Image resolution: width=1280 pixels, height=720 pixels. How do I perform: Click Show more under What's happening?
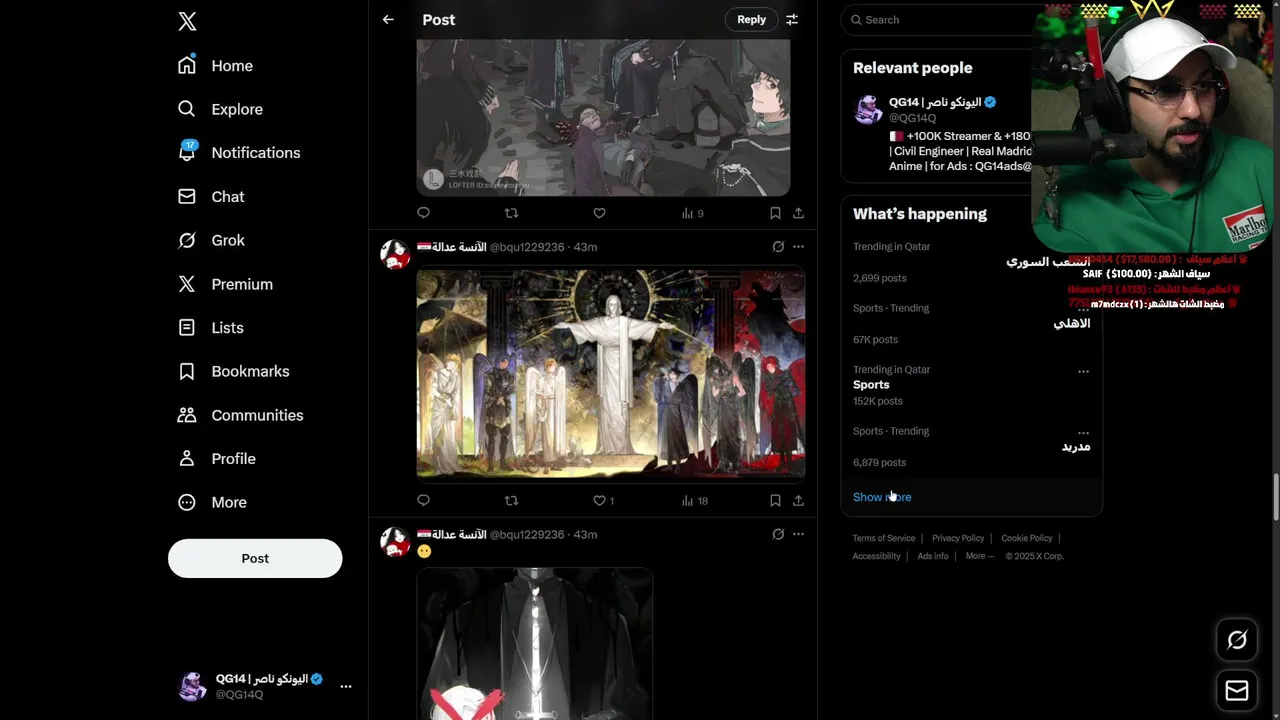[x=882, y=497]
